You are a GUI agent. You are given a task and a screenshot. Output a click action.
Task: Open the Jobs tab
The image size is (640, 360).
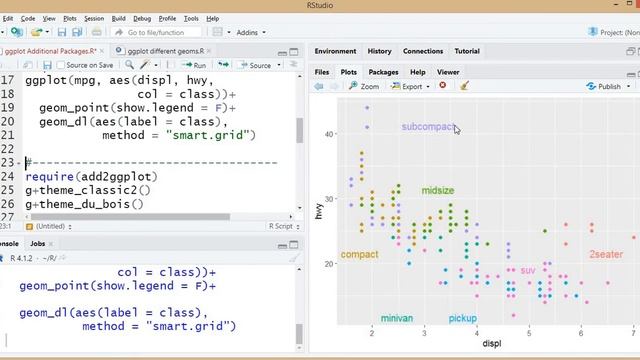(38, 244)
